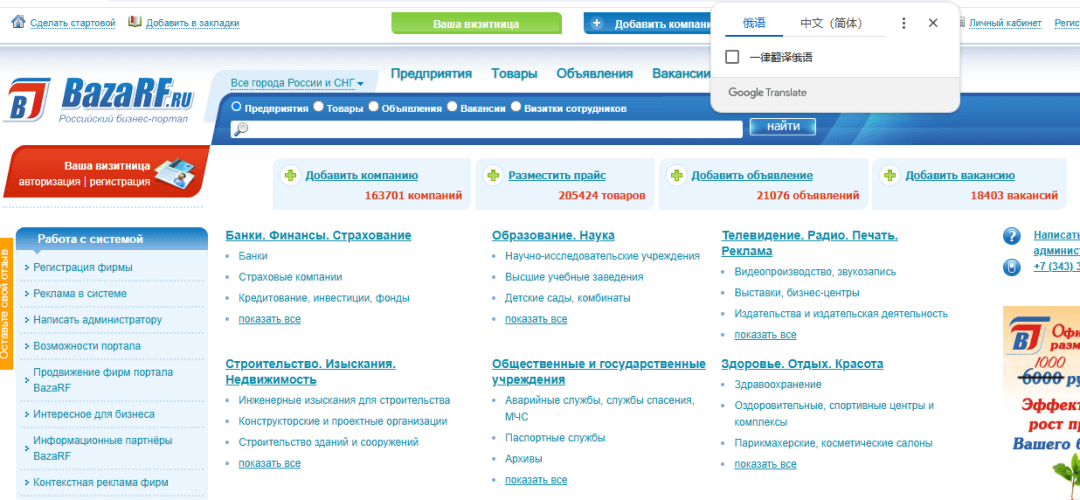1080x500 pixels.
Task: Click the green plus icon beside Добавить объявление
Action: (x=677, y=175)
